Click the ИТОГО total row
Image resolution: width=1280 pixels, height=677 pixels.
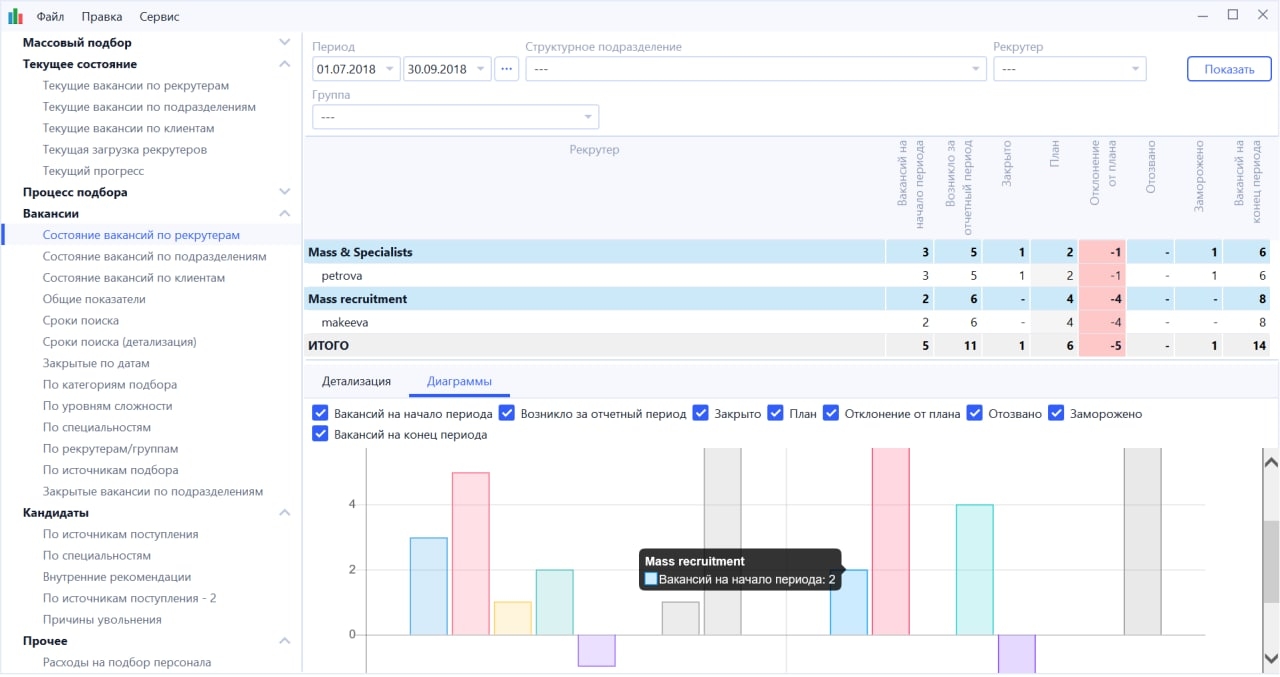click(788, 346)
